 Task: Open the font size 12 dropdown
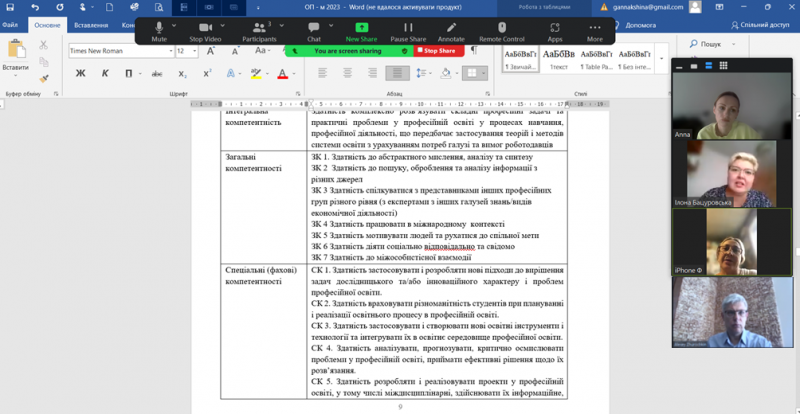195,51
